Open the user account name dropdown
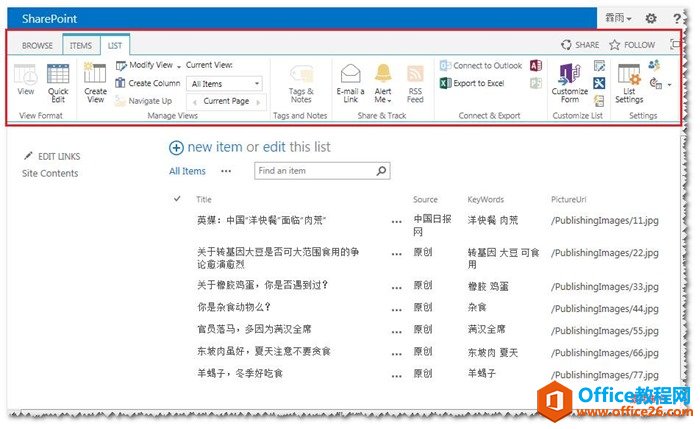The height and width of the screenshot is (429, 700). coord(618,18)
